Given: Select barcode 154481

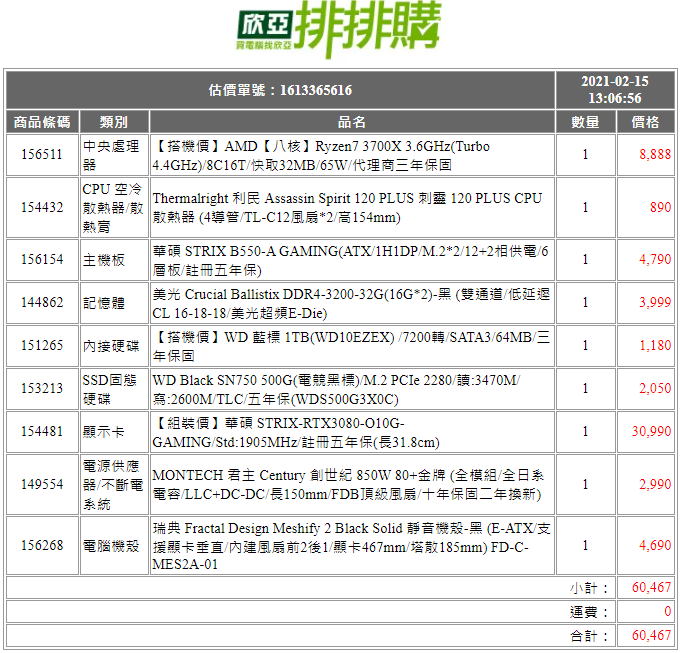Looking at the screenshot, I should click(x=42, y=432).
